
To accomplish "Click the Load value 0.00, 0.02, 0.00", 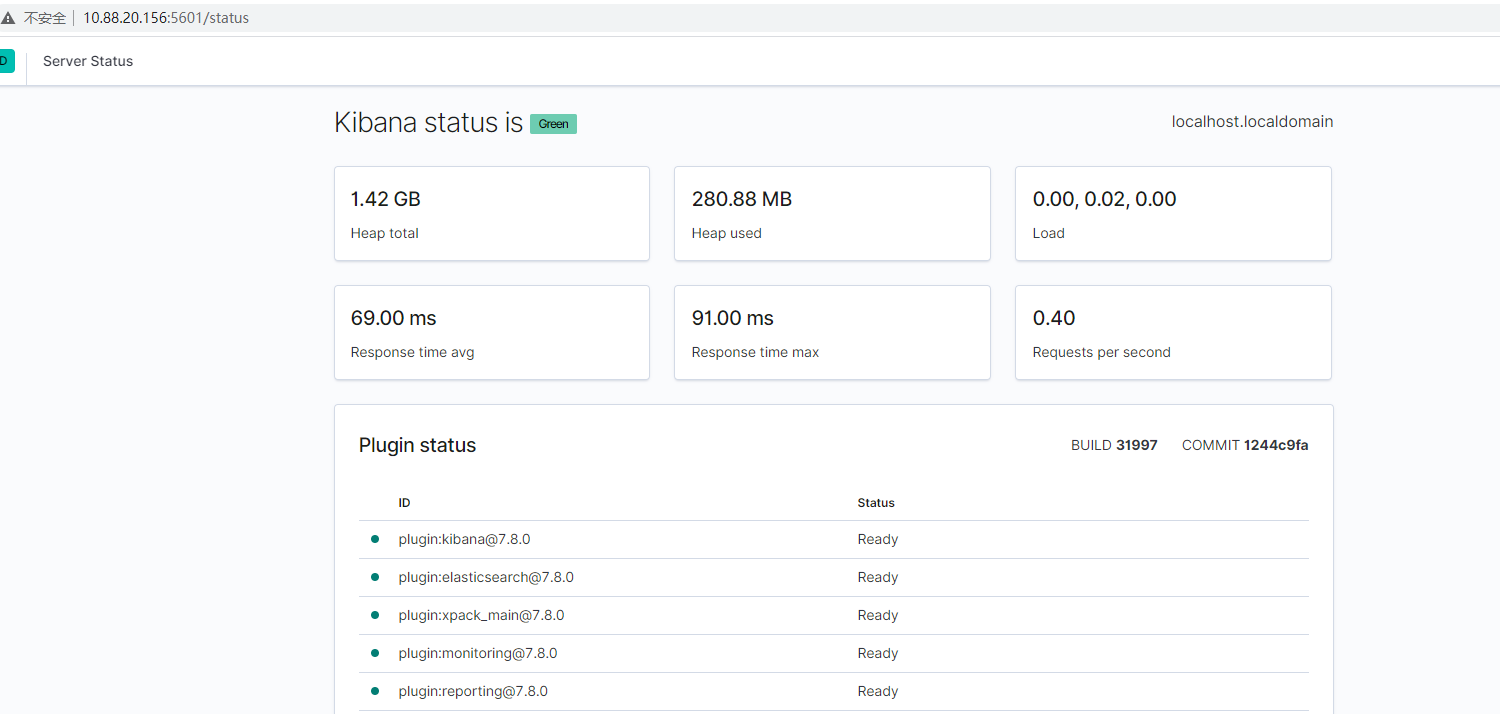I will 1104,199.
